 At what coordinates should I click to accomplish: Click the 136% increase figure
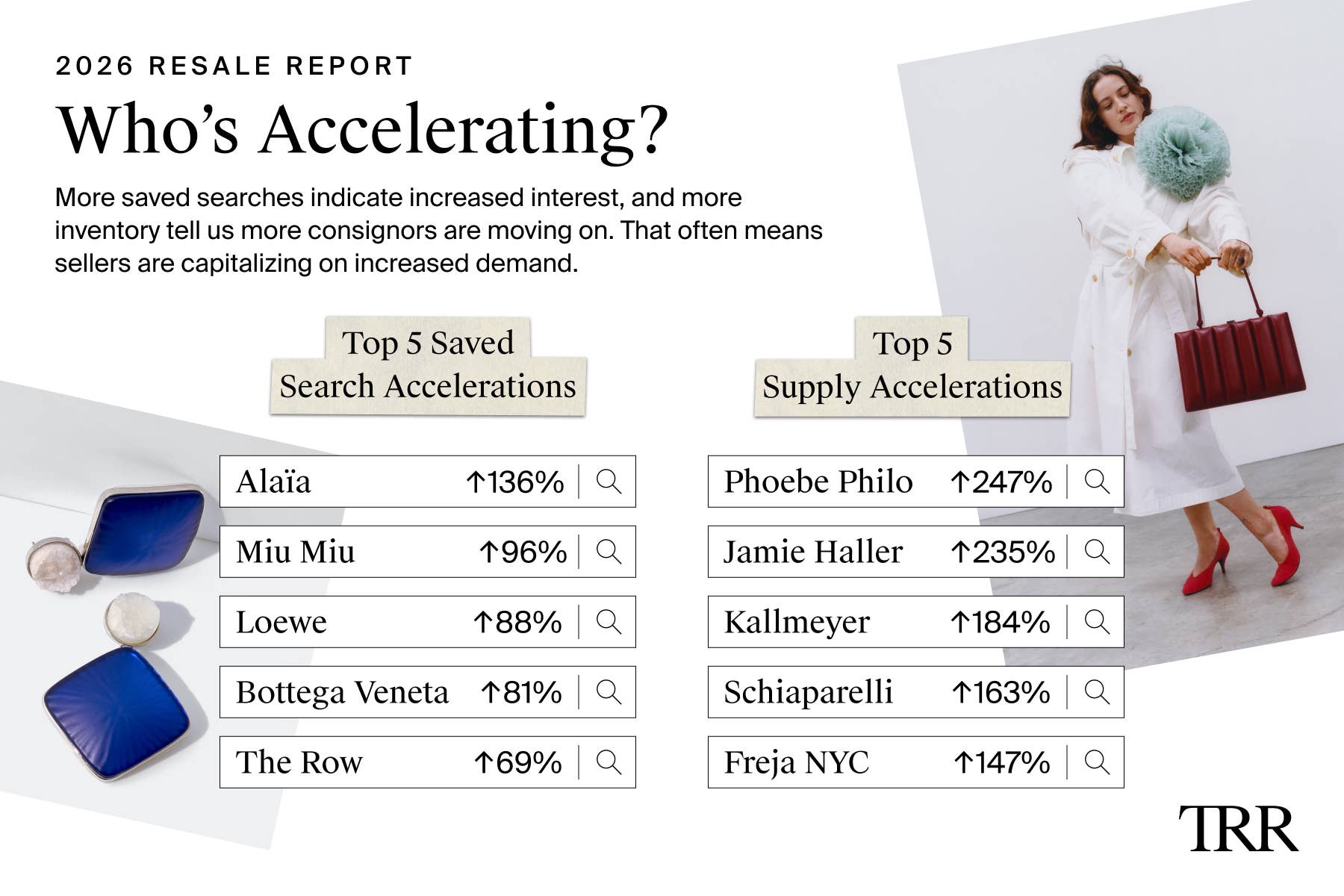(x=515, y=482)
